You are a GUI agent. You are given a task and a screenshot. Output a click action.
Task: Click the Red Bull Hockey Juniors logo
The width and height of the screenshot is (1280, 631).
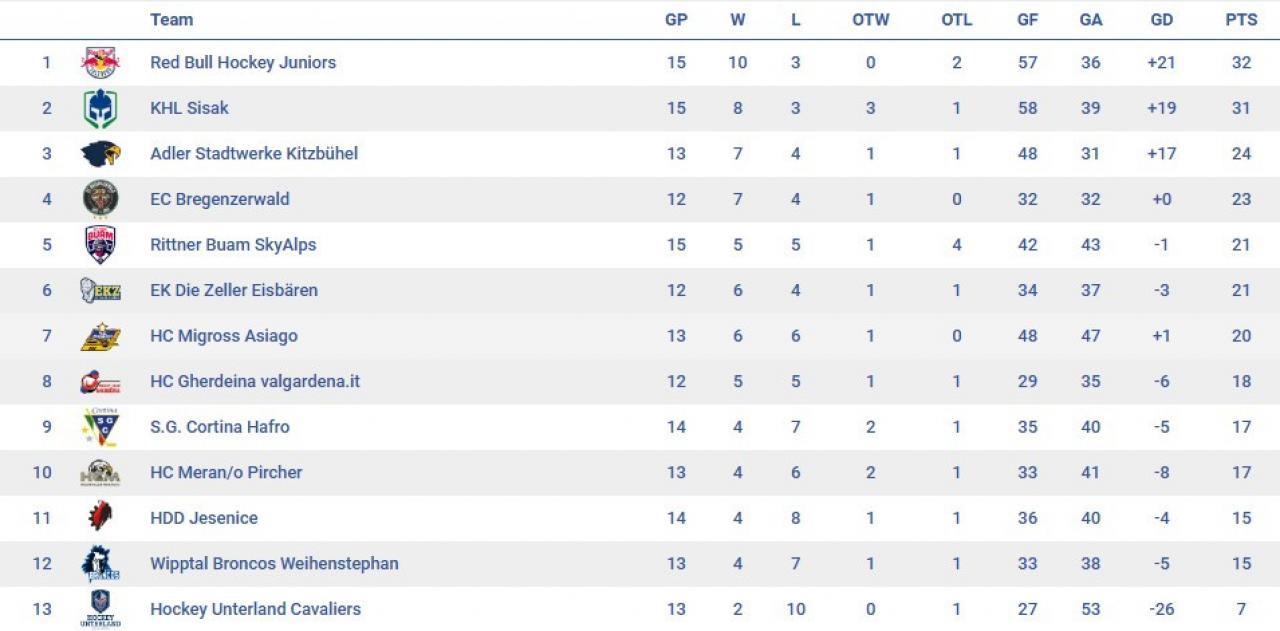[x=100, y=63]
